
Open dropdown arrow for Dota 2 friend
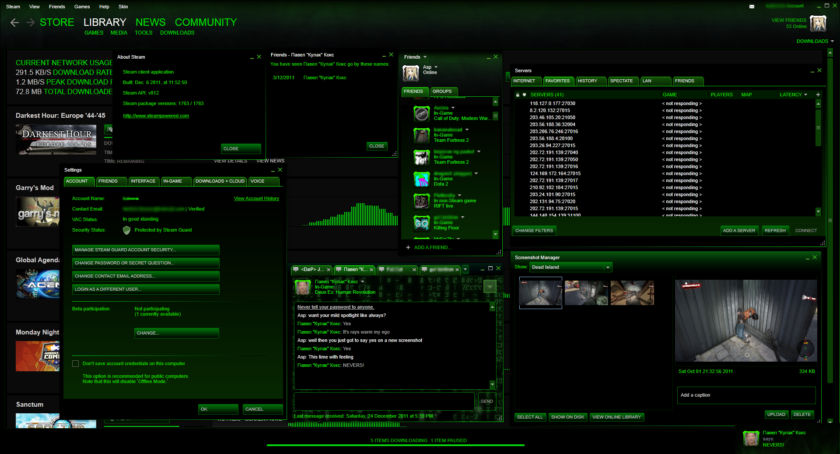[x=476, y=174]
